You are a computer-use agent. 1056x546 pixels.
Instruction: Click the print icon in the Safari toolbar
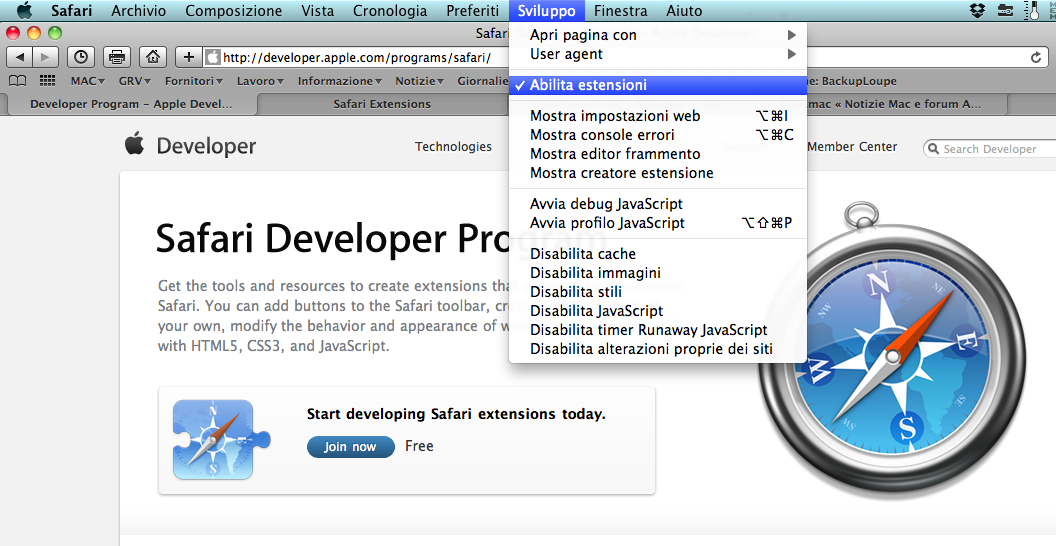117,57
